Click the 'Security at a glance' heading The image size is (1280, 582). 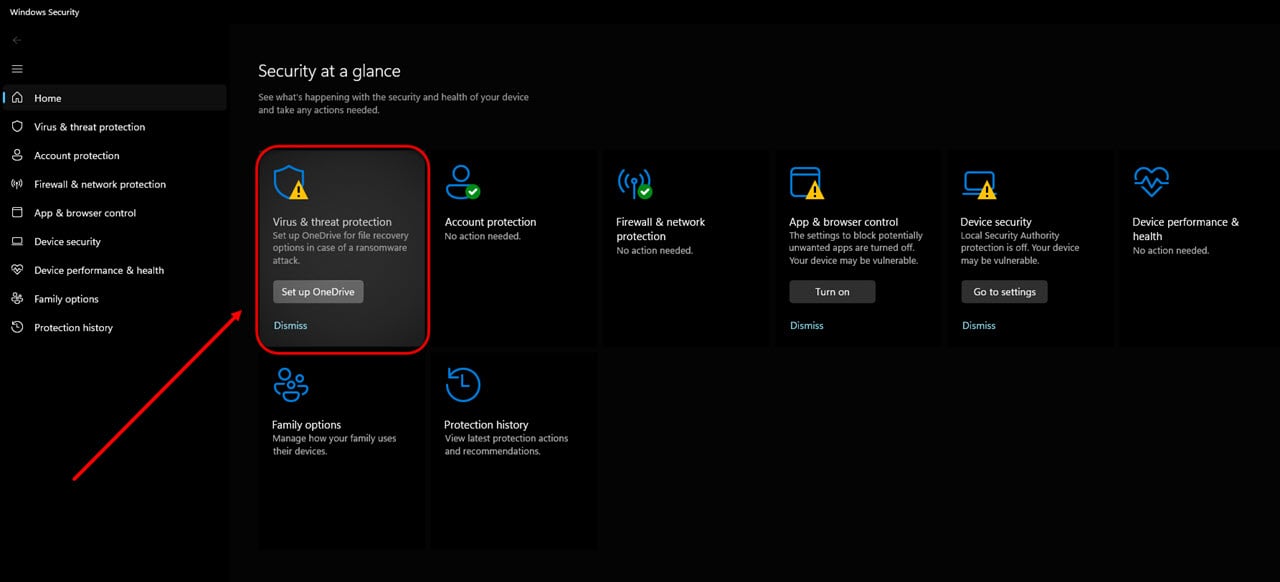(x=329, y=71)
